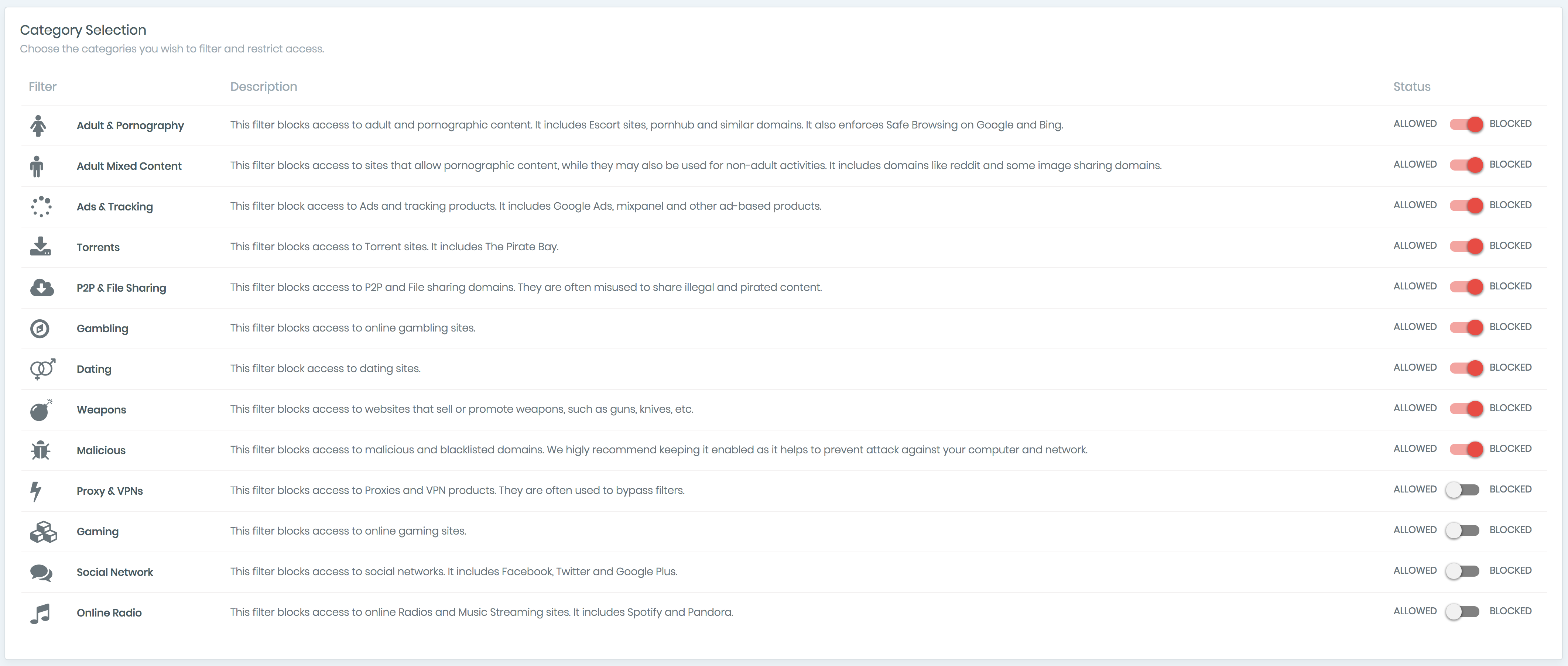The width and height of the screenshot is (1568, 666).
Task: Click the Online Radio music note icon
Action: coord(40,613)
